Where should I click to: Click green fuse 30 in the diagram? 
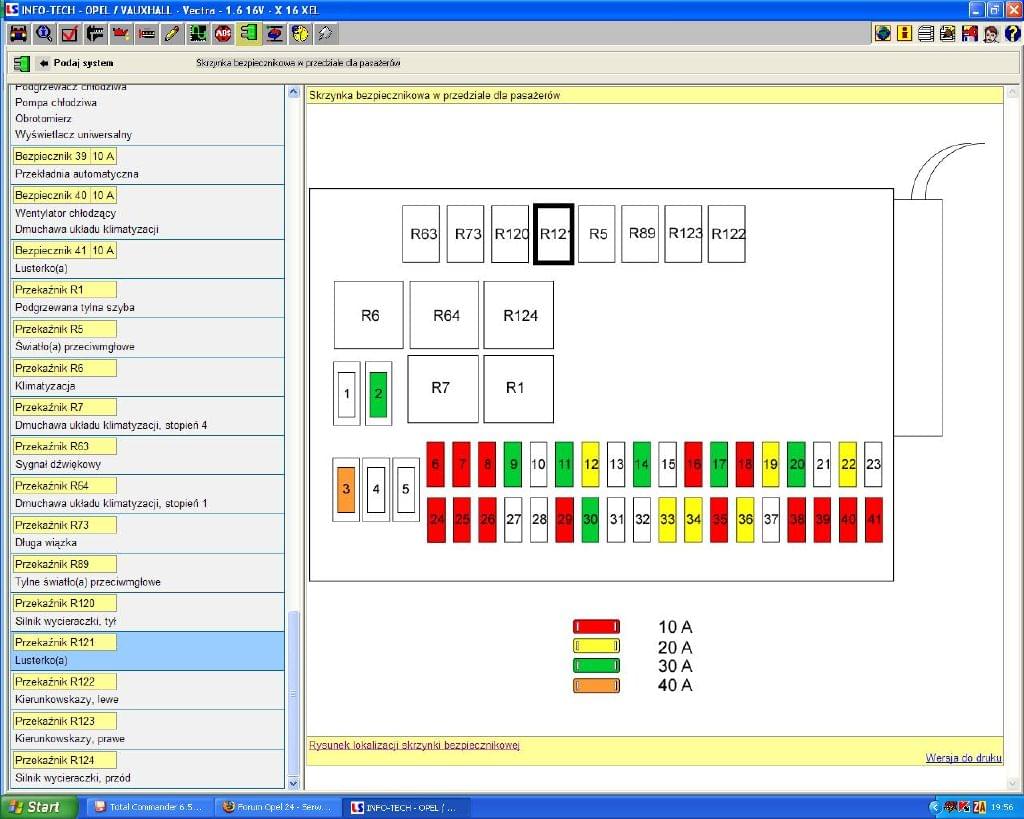[x=590, y=520]
